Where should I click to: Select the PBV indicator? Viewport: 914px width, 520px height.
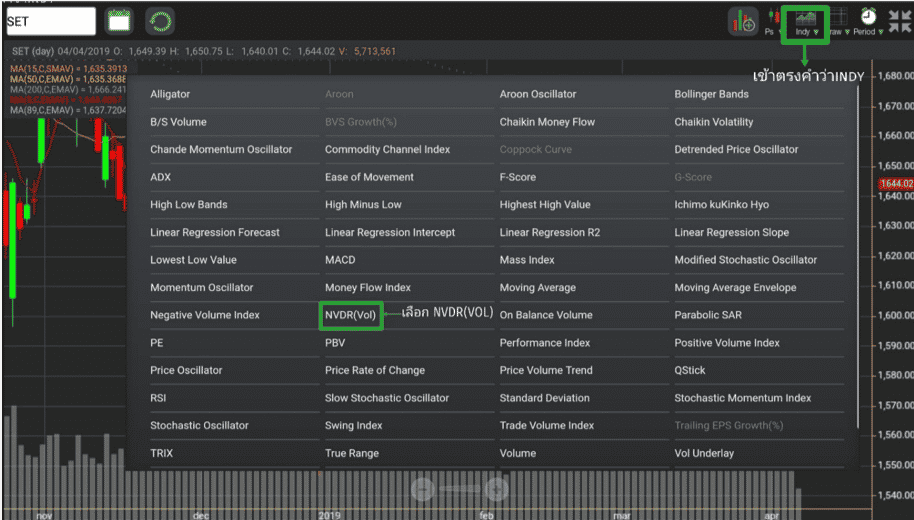(335, 343)
